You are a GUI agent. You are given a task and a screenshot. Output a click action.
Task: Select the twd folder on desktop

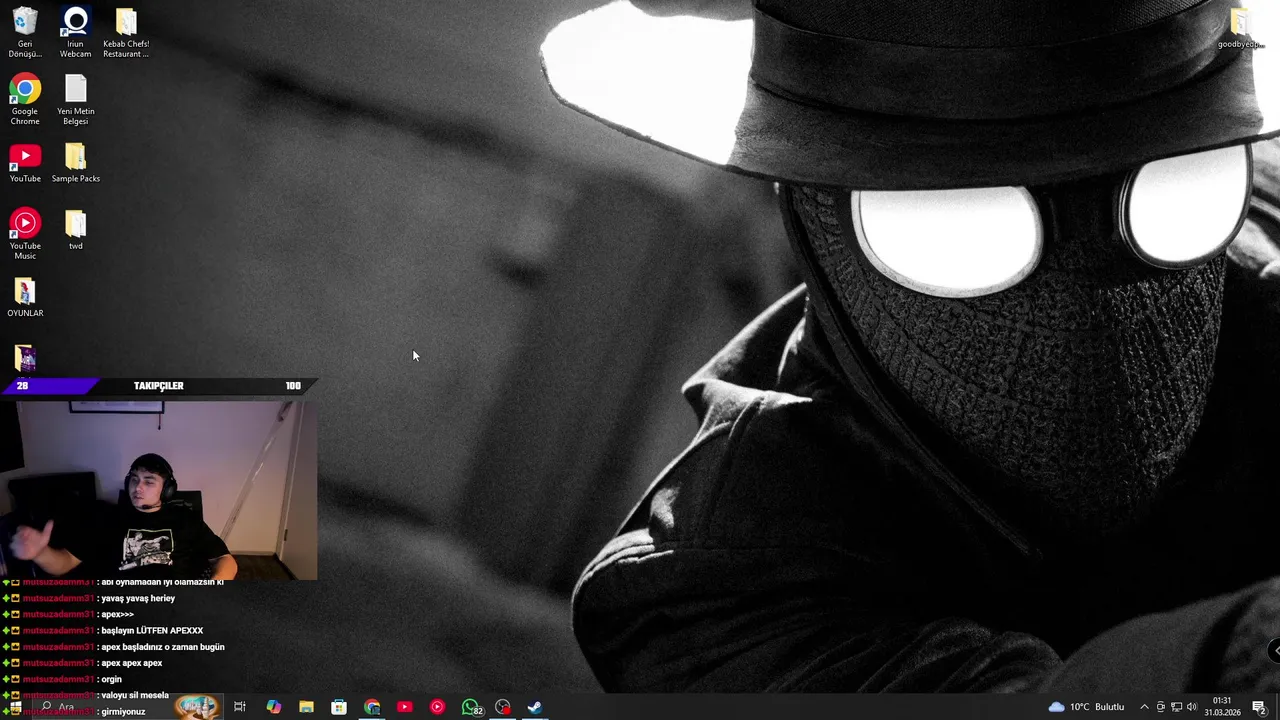(76, 229)
